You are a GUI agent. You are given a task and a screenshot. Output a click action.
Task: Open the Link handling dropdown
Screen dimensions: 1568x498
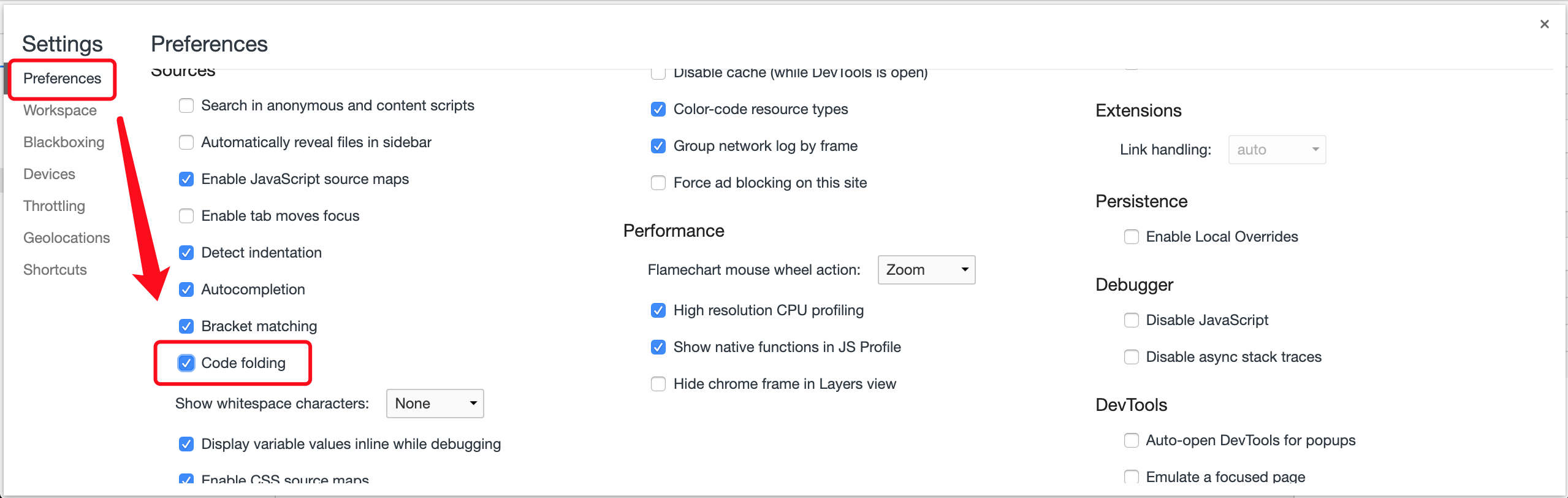[1277, 150]
